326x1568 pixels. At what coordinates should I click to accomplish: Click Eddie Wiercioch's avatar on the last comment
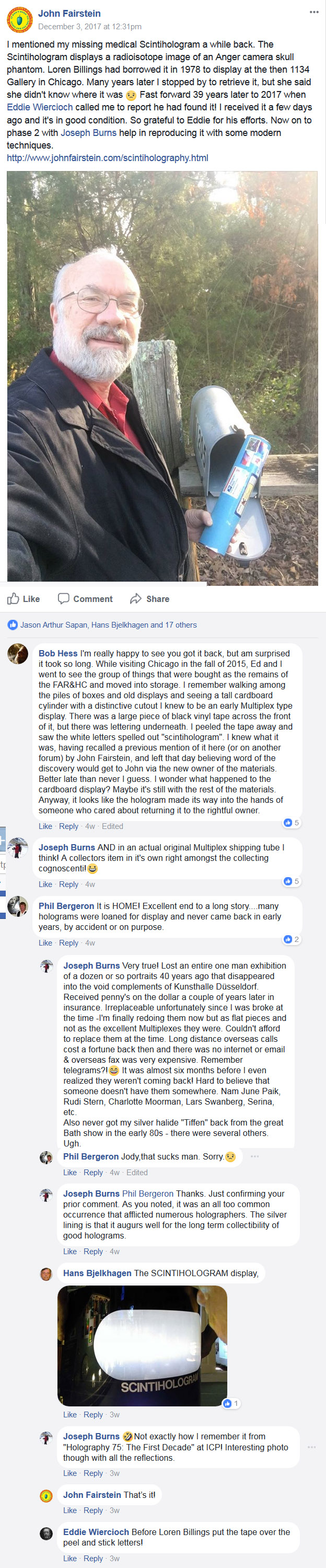pyautogui.click(x=46, y=1533)
